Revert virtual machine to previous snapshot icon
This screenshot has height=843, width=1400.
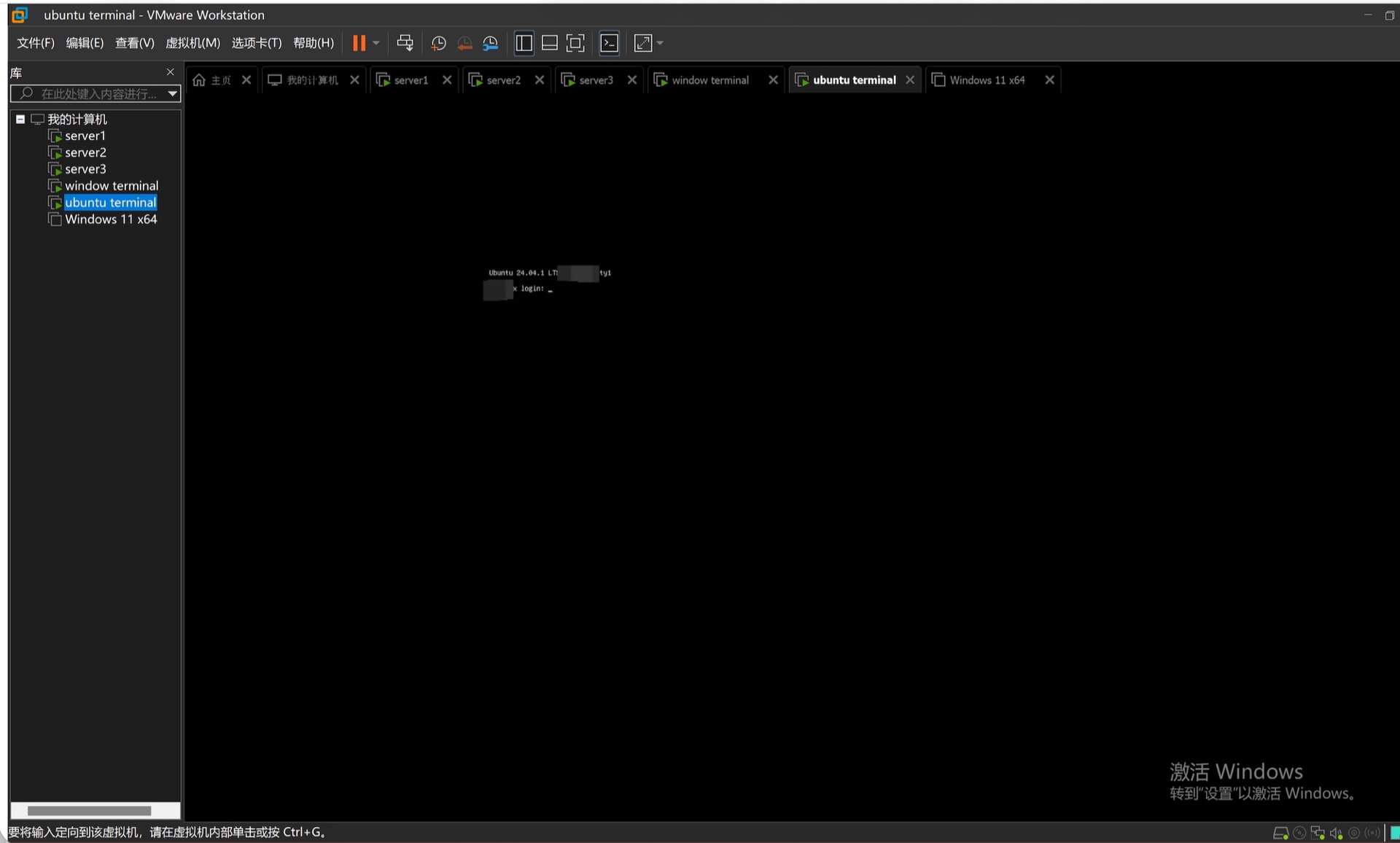(x=464, y=43)
